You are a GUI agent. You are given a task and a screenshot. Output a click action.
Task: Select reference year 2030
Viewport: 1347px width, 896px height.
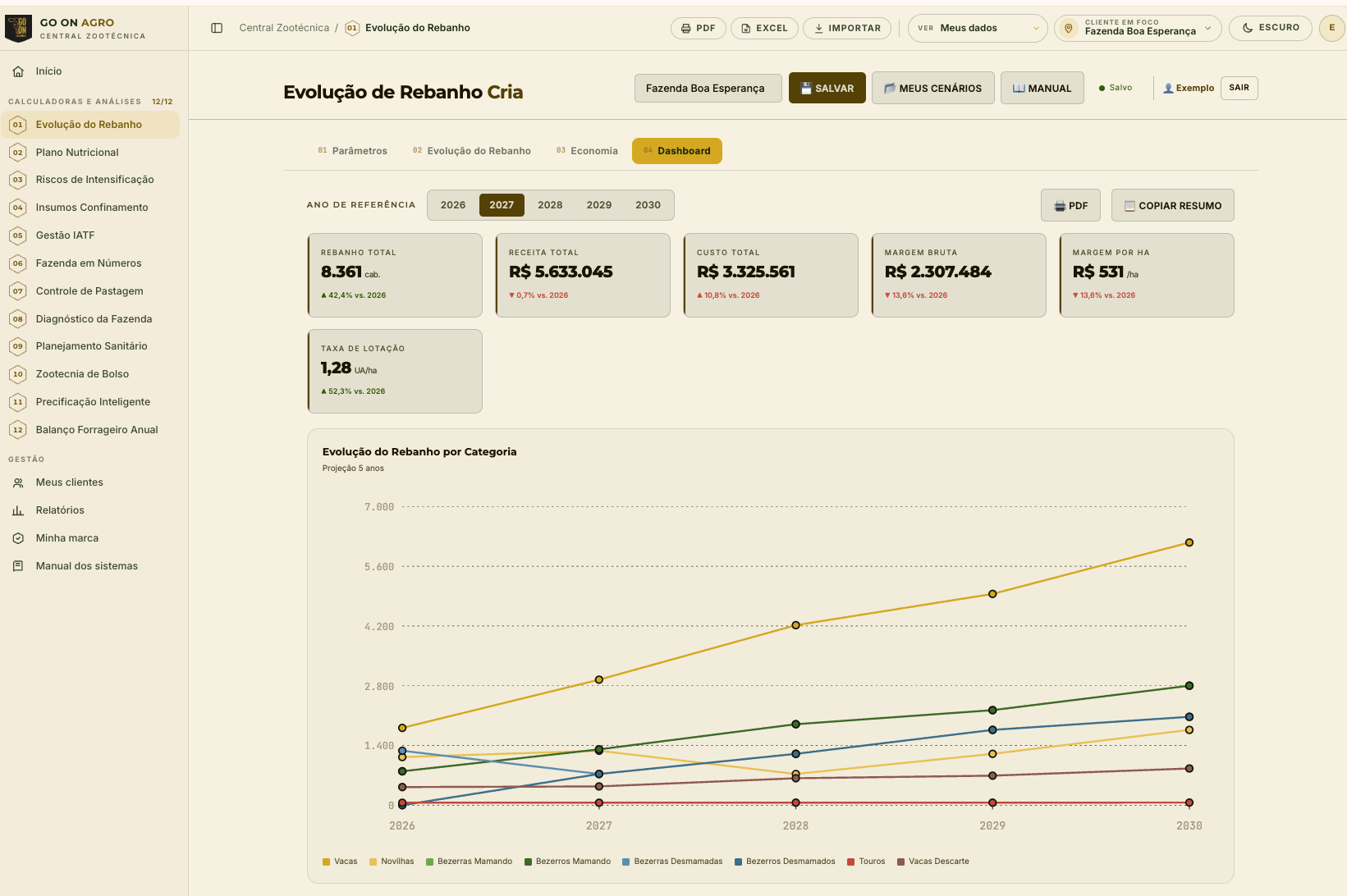pos(648,205)
